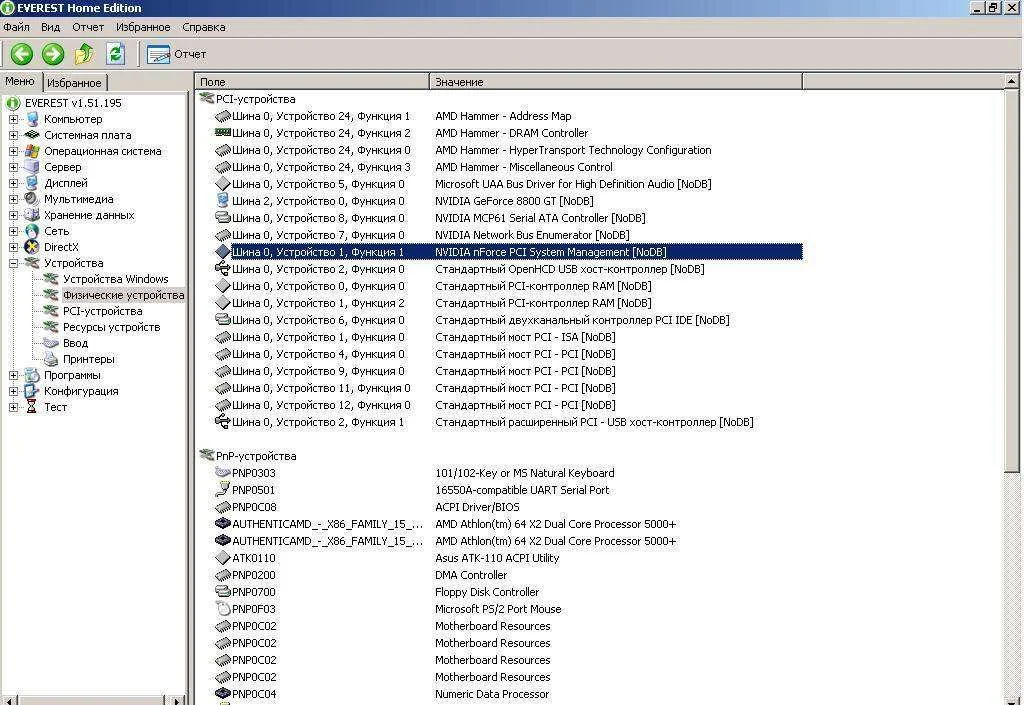Screen dimensions: 1024x705
Task: Select Ресурсы устройств in the tree
Action: 111,327
